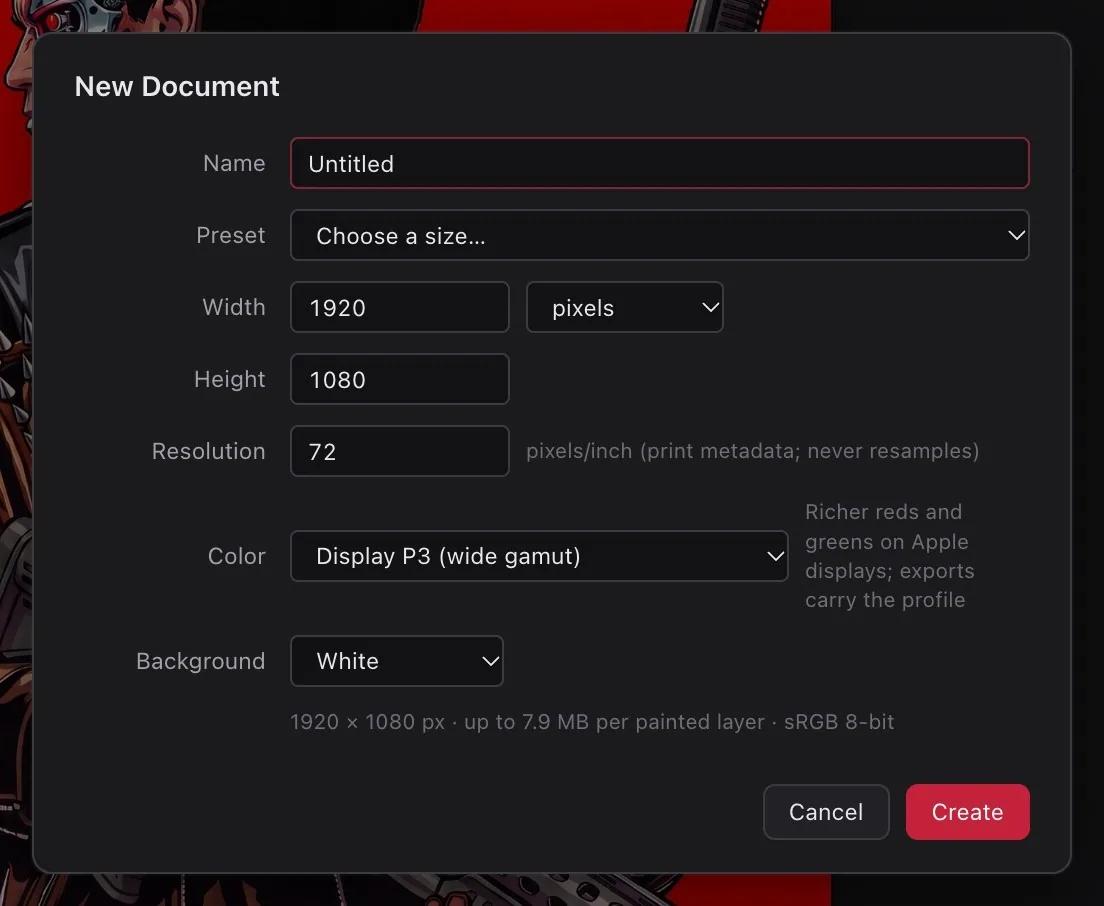Image resolution: width=1104 pixels, height=906 pixels.
Task: Click the Width field showing 1920
Action: coord(399,307)
